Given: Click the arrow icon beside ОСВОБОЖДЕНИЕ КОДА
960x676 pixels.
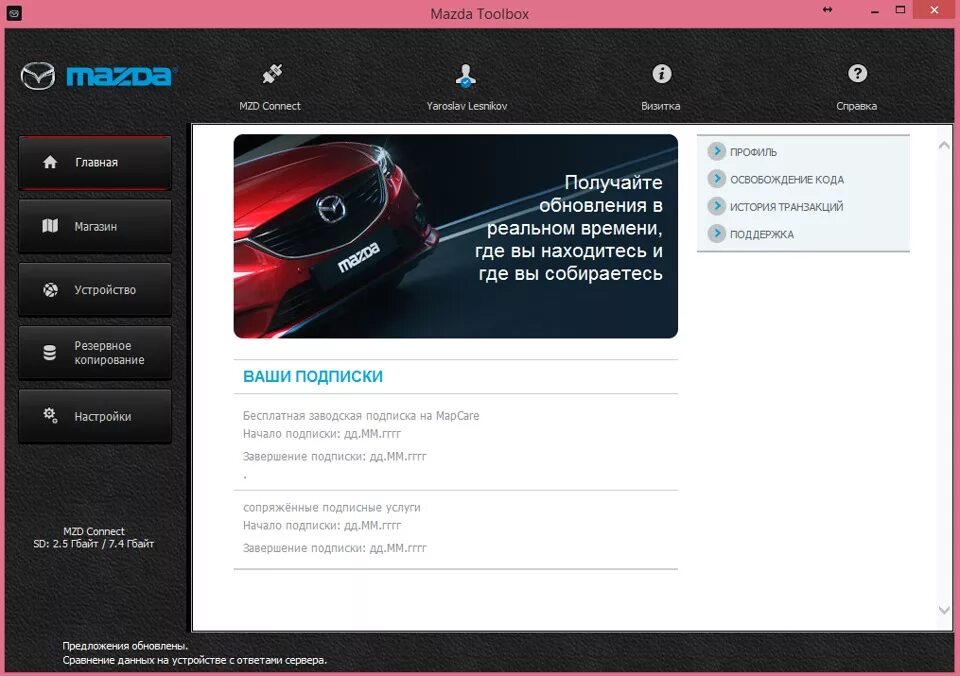Looking at the screenshot, I should 716,179.
